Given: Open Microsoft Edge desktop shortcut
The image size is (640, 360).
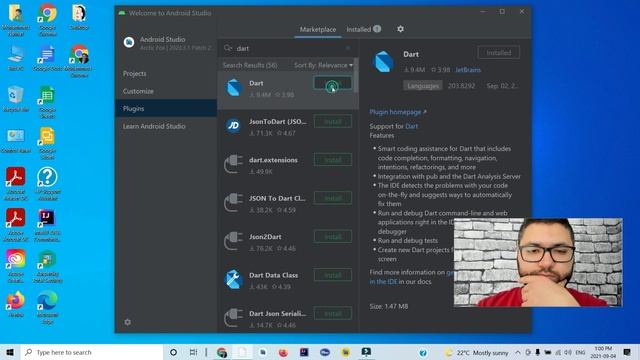Looking at the screenshot, I should tap(47, 307).
